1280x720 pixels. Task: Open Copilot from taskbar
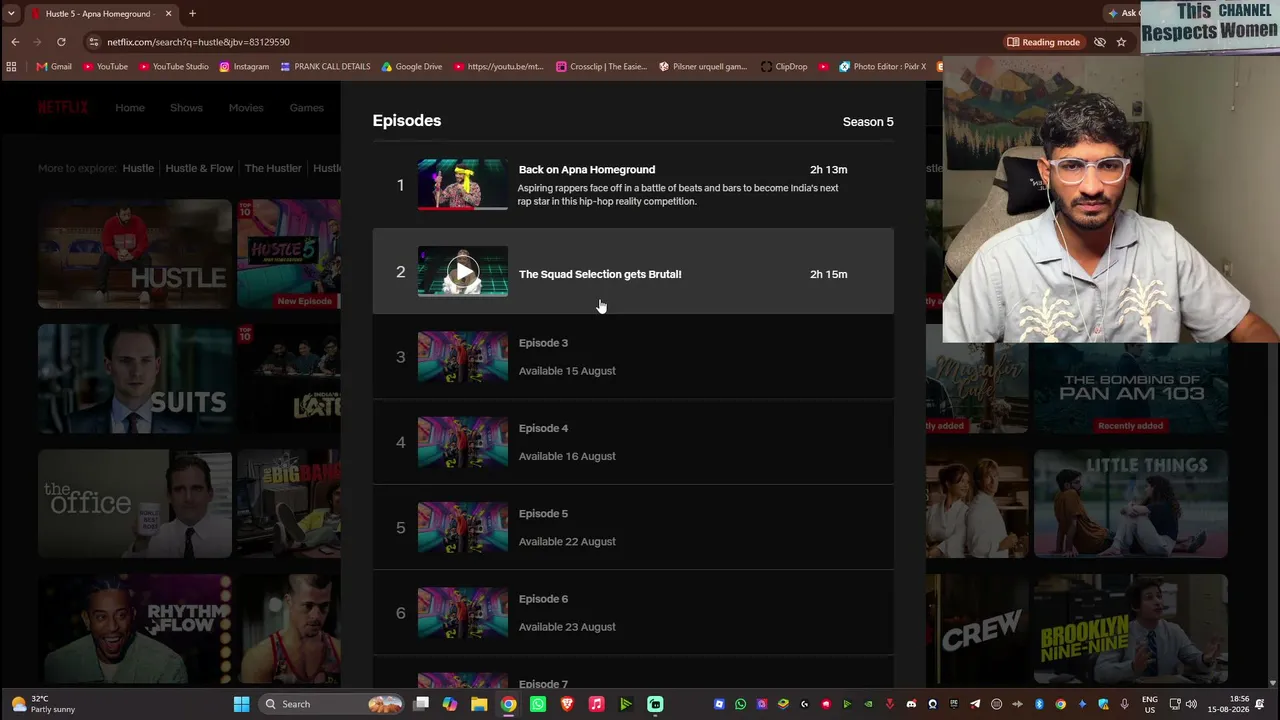point(450,704)
